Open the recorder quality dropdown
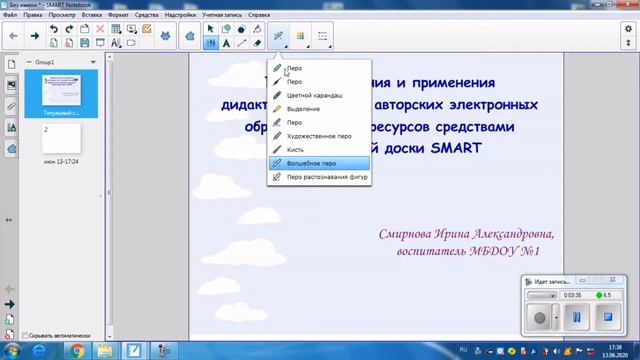This screenshot has width=640, height=360. (x=541, y=295)
